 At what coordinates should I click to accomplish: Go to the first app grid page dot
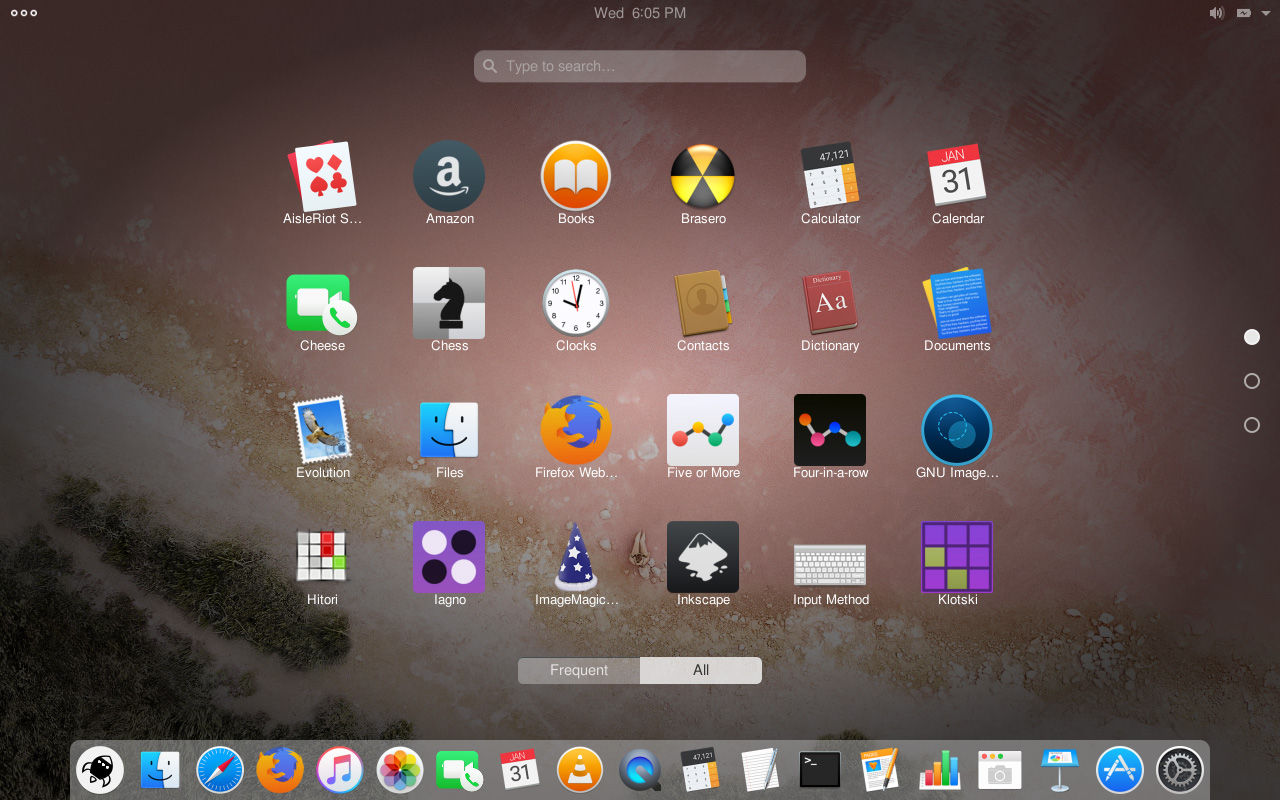[1252, 337]
